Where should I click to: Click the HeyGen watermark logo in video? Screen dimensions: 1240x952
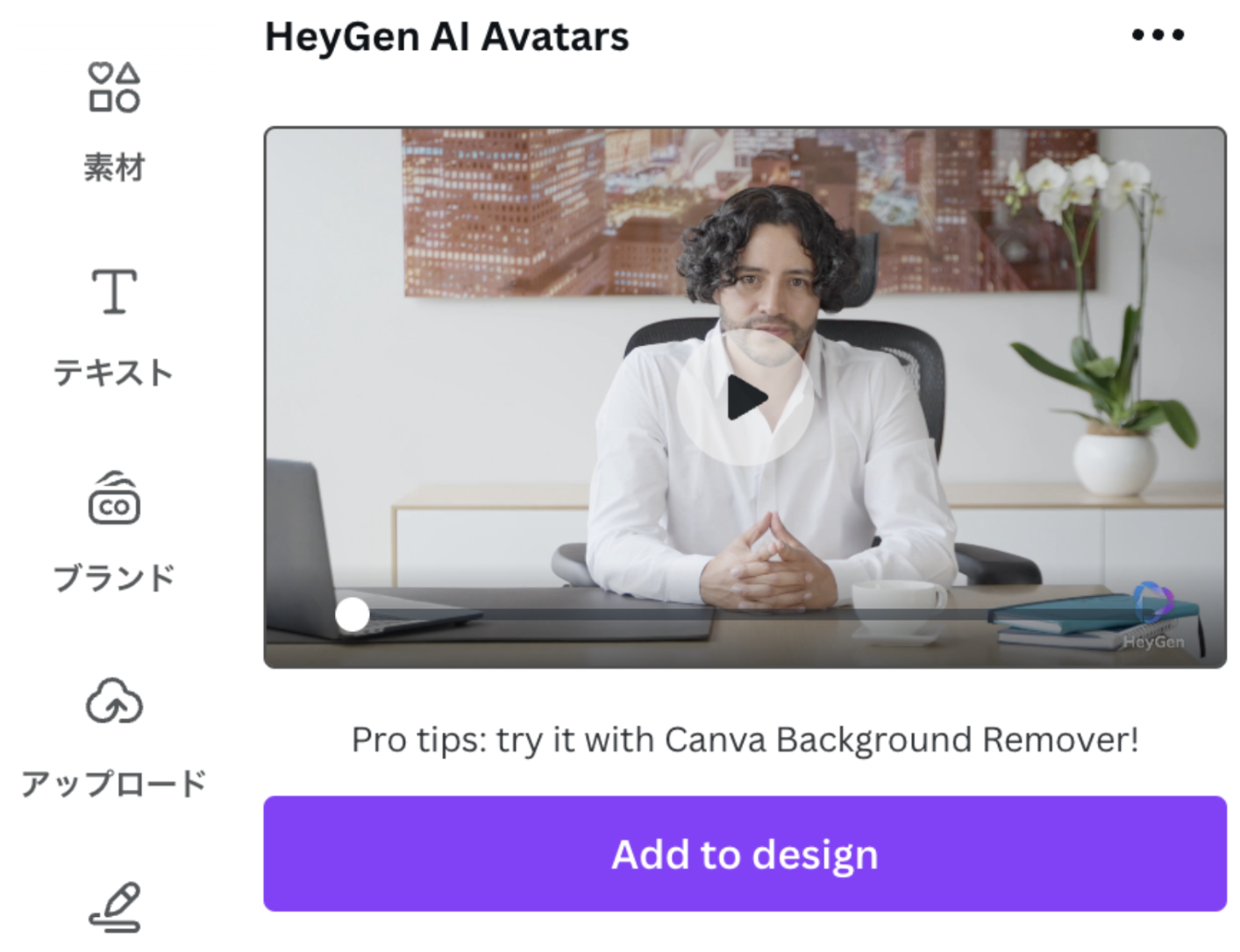pyautogui.click(x=1154, y=616)
